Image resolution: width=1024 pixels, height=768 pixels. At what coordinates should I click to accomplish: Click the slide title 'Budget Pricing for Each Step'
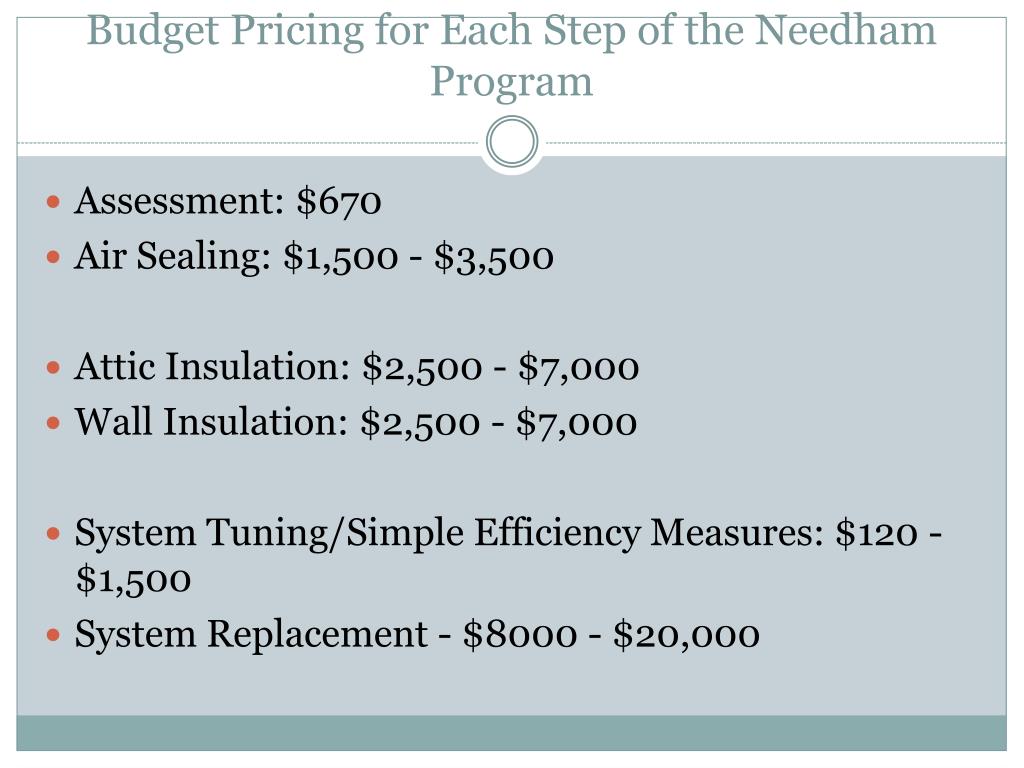tap(511, 55)
